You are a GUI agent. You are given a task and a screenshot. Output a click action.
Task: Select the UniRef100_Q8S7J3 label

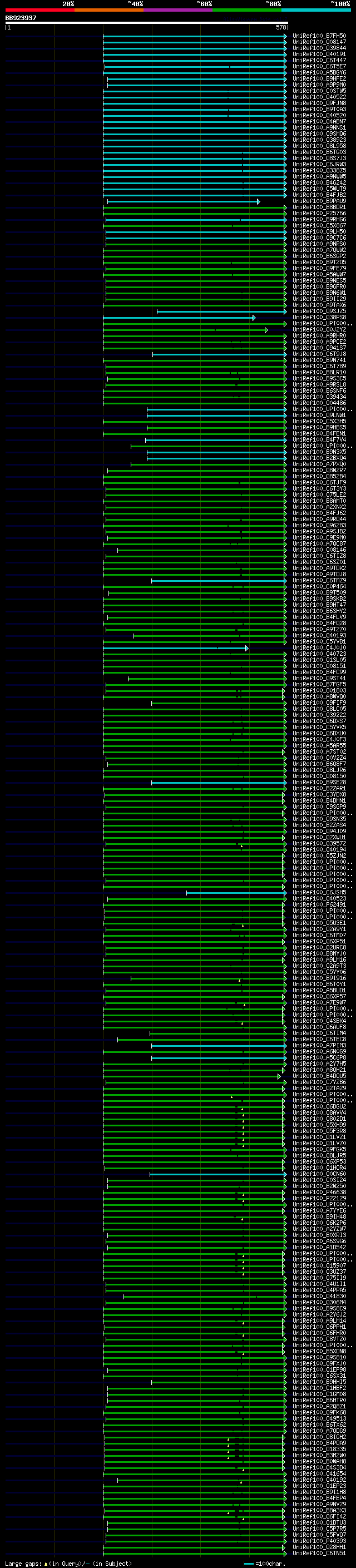click(x=319, y=159)
